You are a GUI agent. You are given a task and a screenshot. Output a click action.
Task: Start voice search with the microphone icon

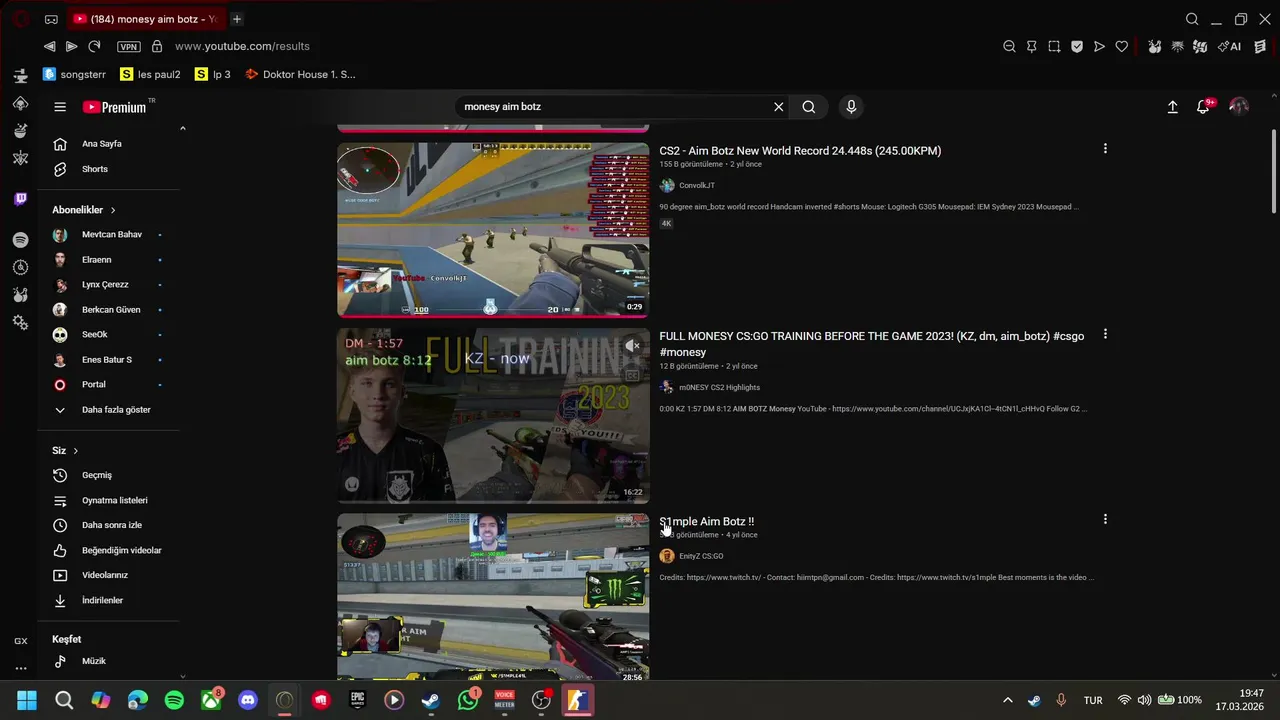point(851,107)
